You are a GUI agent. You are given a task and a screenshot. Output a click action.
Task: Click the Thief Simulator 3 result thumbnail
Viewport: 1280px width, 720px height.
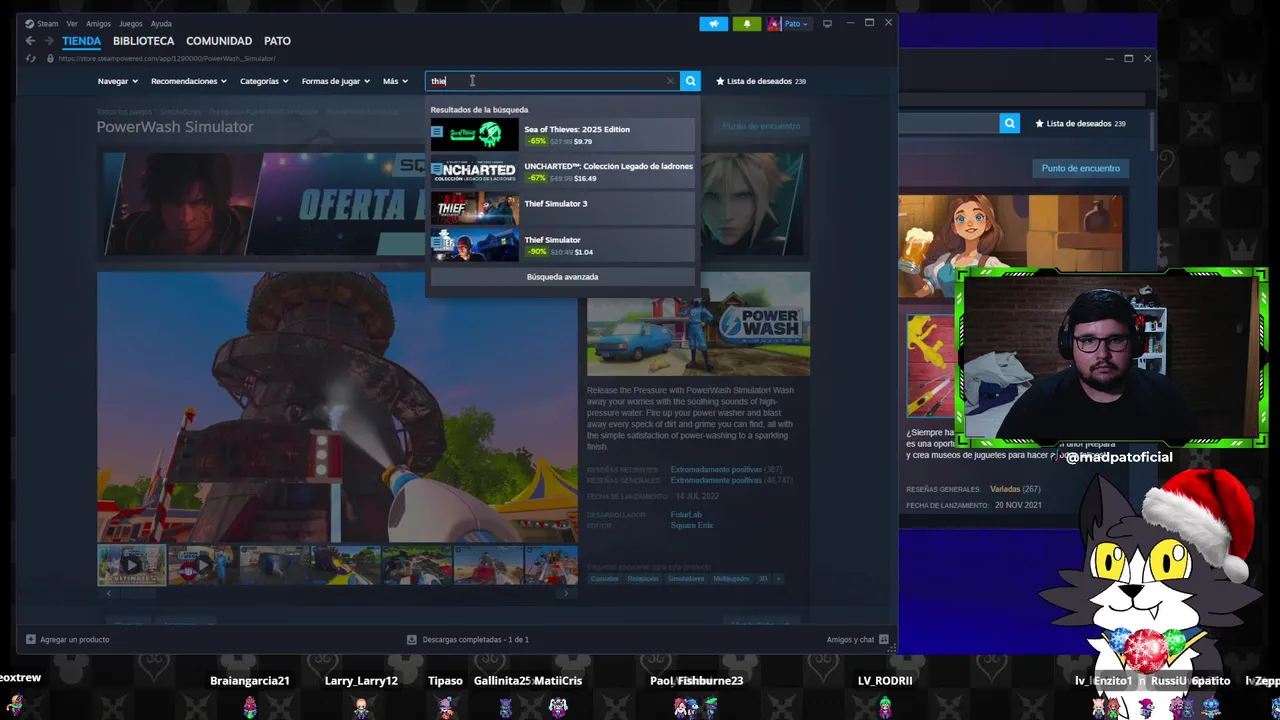click(475, 208)
